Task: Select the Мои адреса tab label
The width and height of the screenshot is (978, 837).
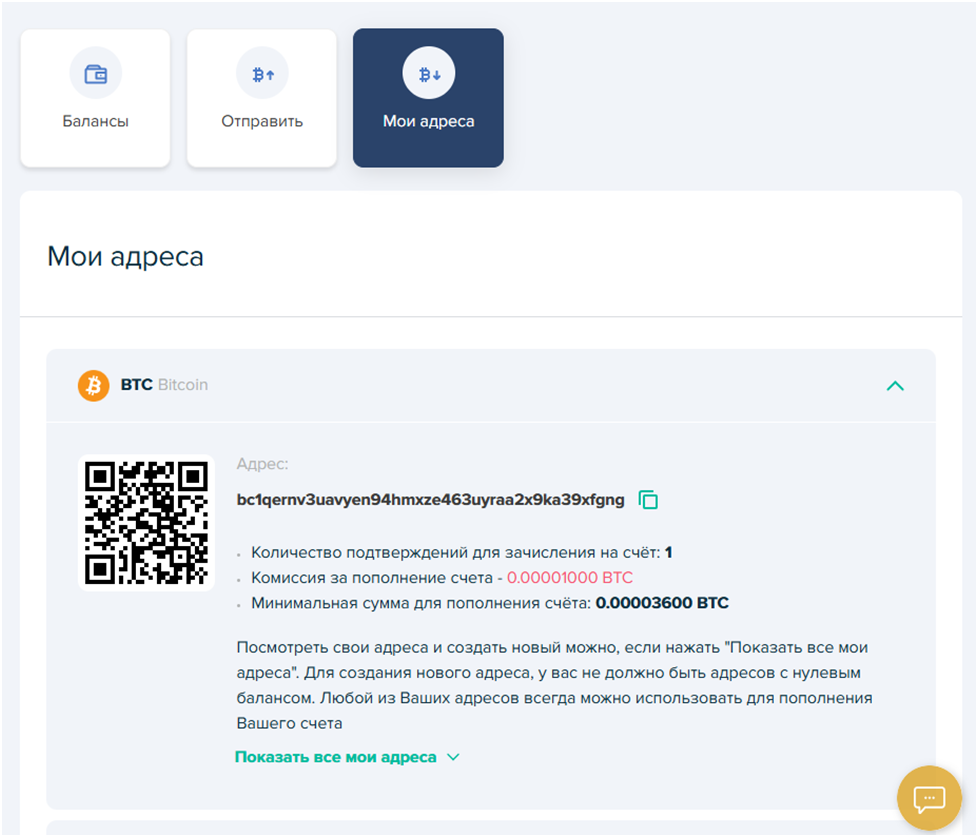Action: [x=428, y=122]
